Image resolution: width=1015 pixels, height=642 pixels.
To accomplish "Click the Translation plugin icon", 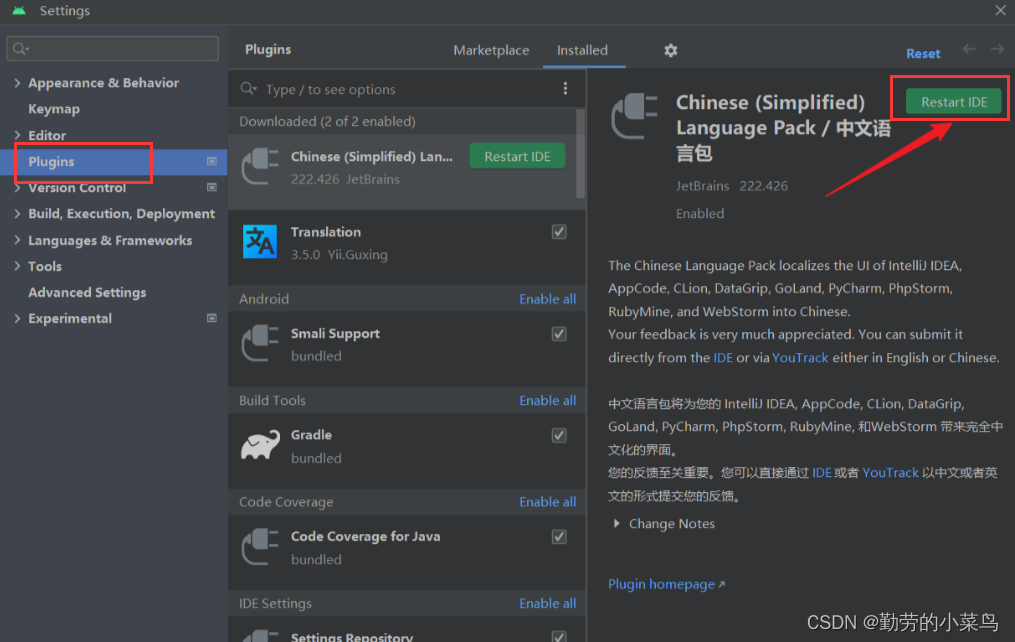I will [260, 241].
